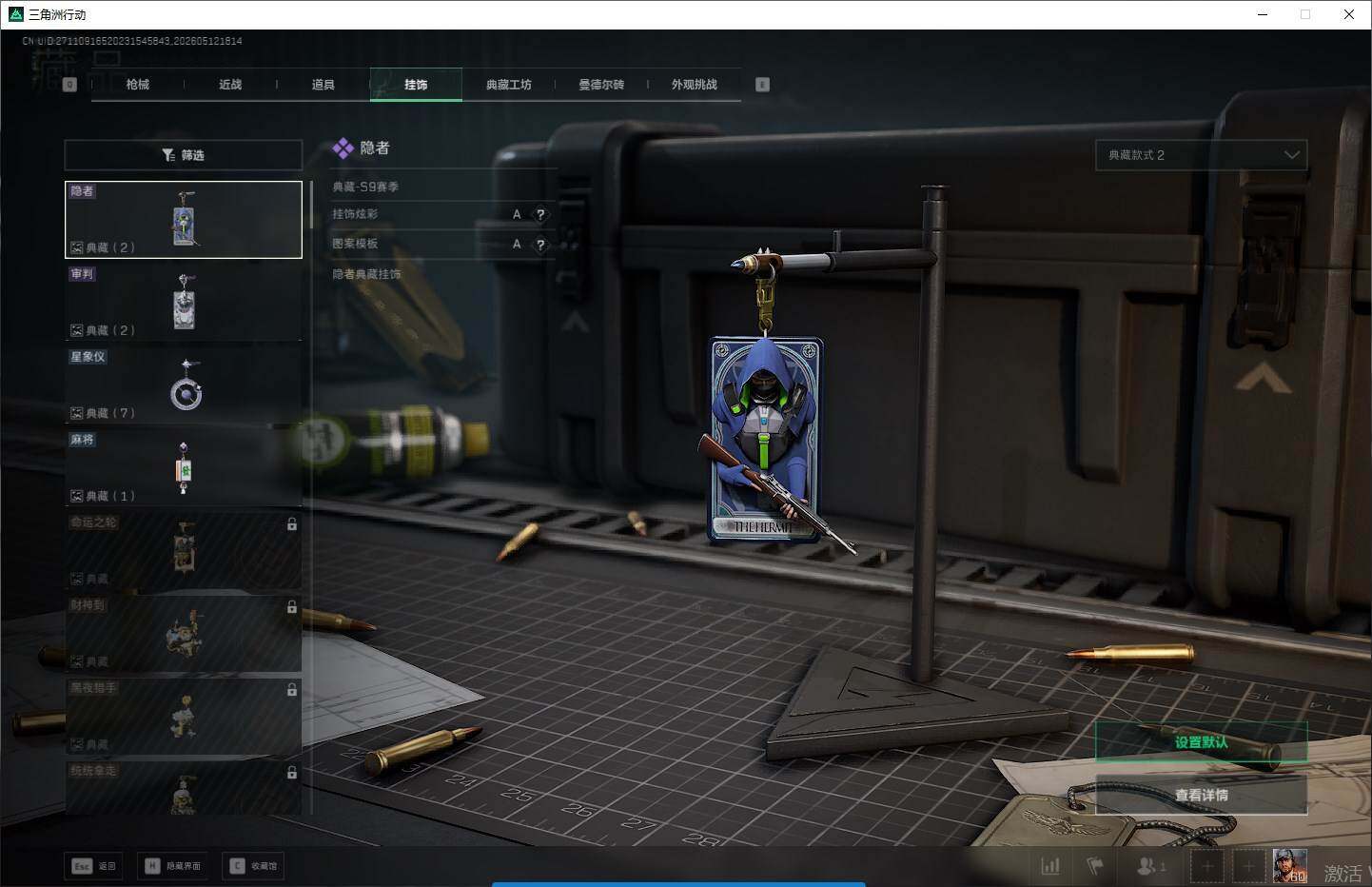The width and height of the screenshot is (1372, 887).
Task: Select the locked 命运之轮 charm
Action: 184,551
